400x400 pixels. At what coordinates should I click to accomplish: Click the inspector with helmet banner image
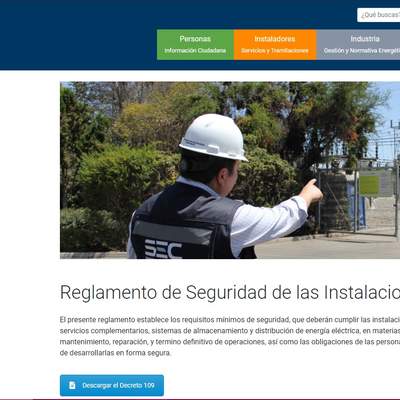pos(230,170)
